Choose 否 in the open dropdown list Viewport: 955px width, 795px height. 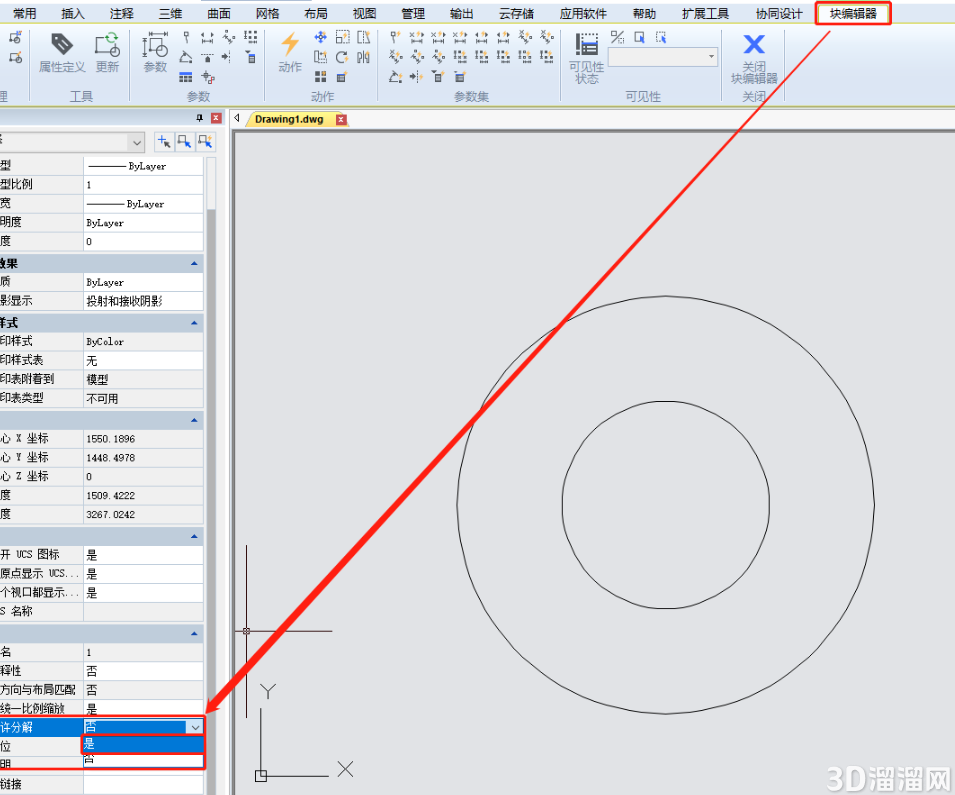143,760
